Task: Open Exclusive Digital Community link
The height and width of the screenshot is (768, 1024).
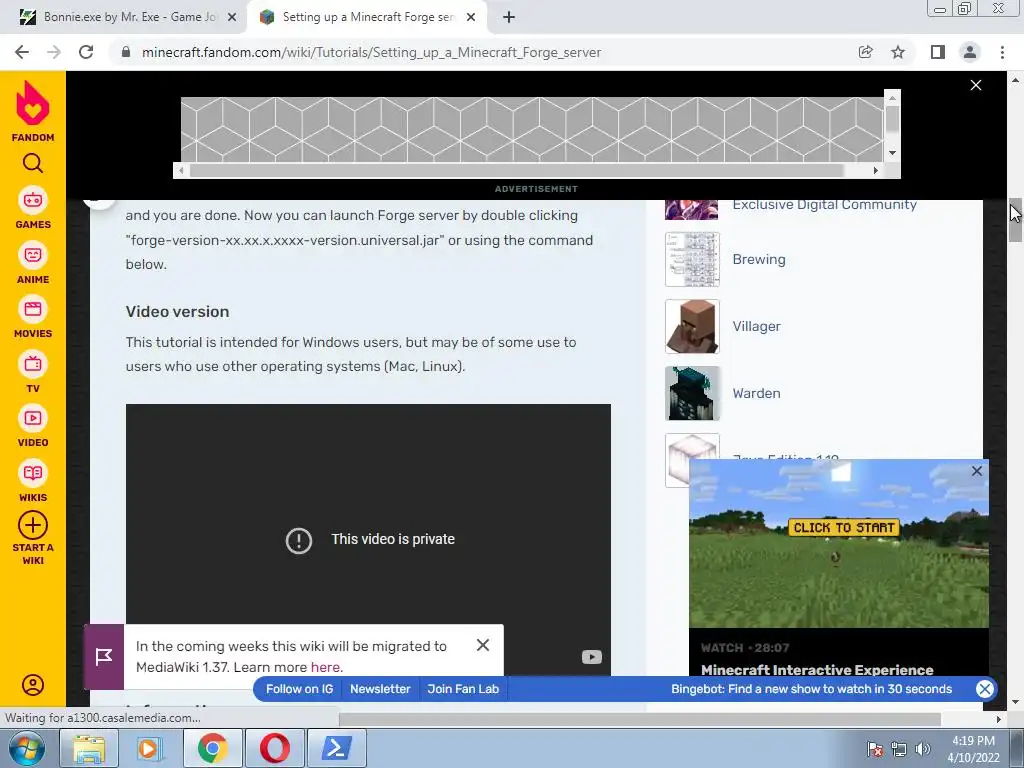Action: 824,204
